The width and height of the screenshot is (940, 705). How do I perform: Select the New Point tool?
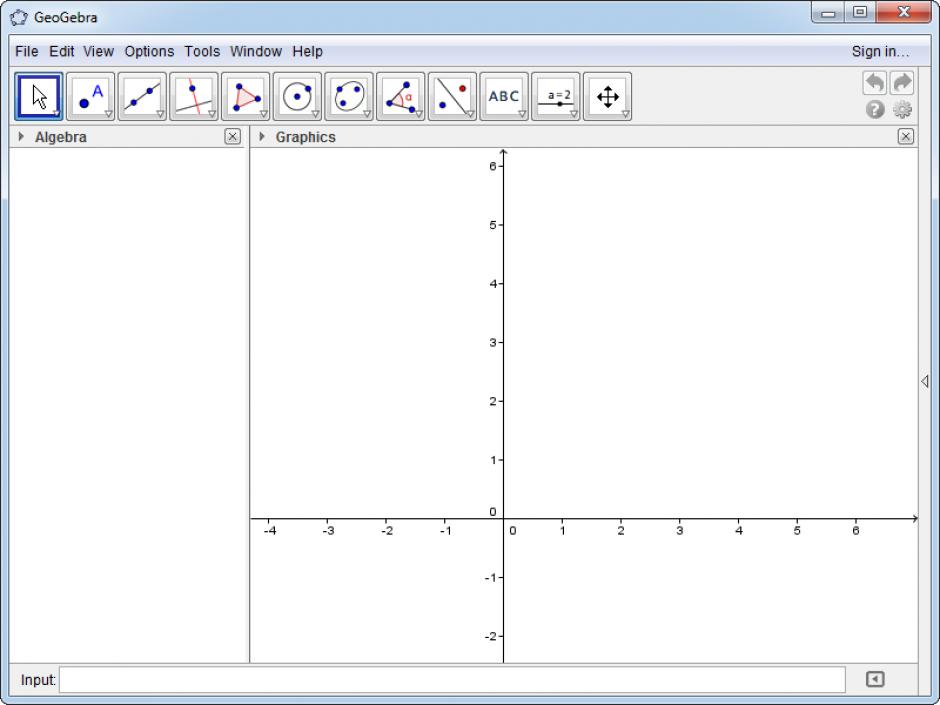(91, 96)
